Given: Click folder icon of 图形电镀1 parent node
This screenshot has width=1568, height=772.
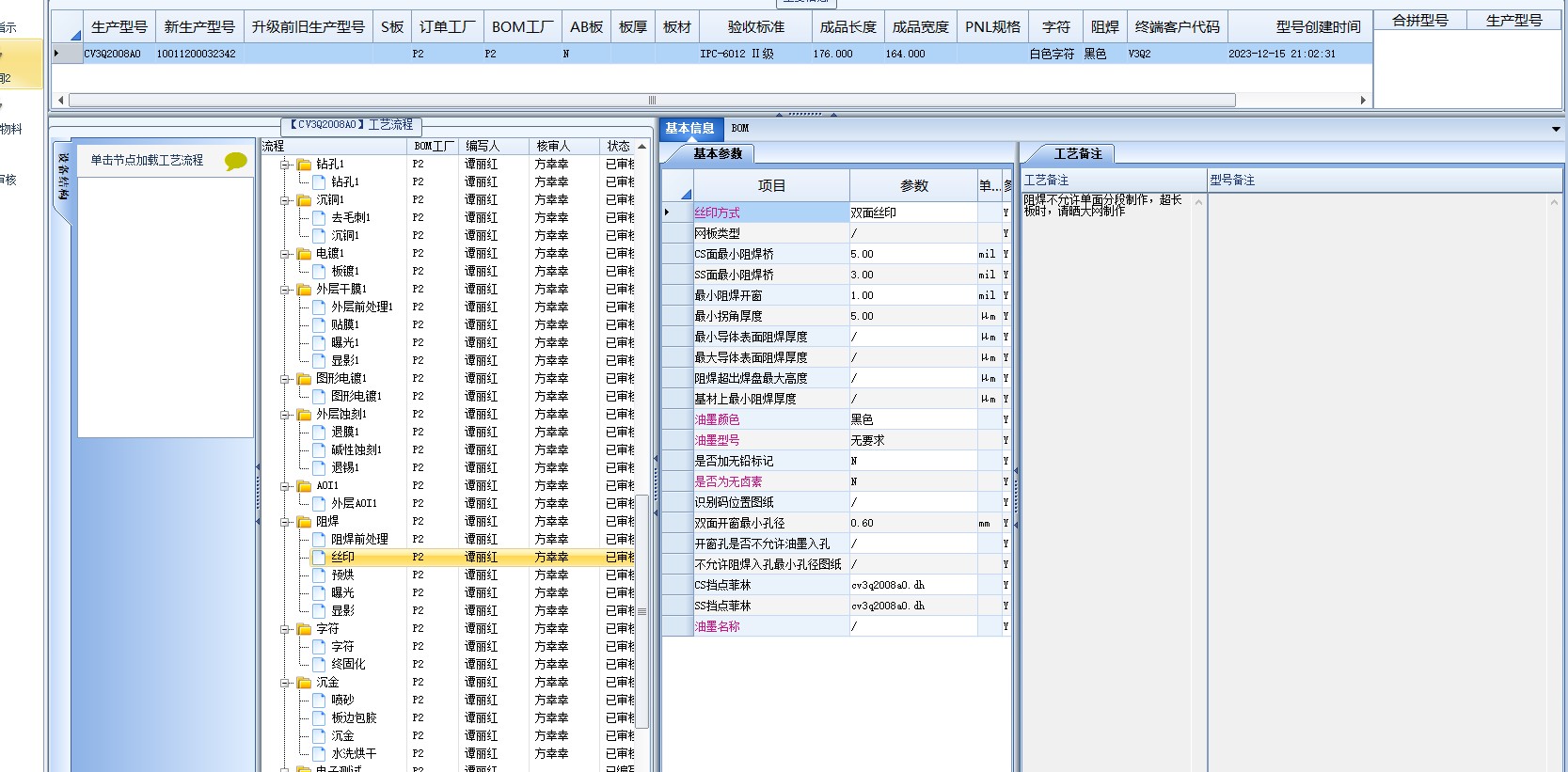Looking at the screenshot, I should (304, 379).
